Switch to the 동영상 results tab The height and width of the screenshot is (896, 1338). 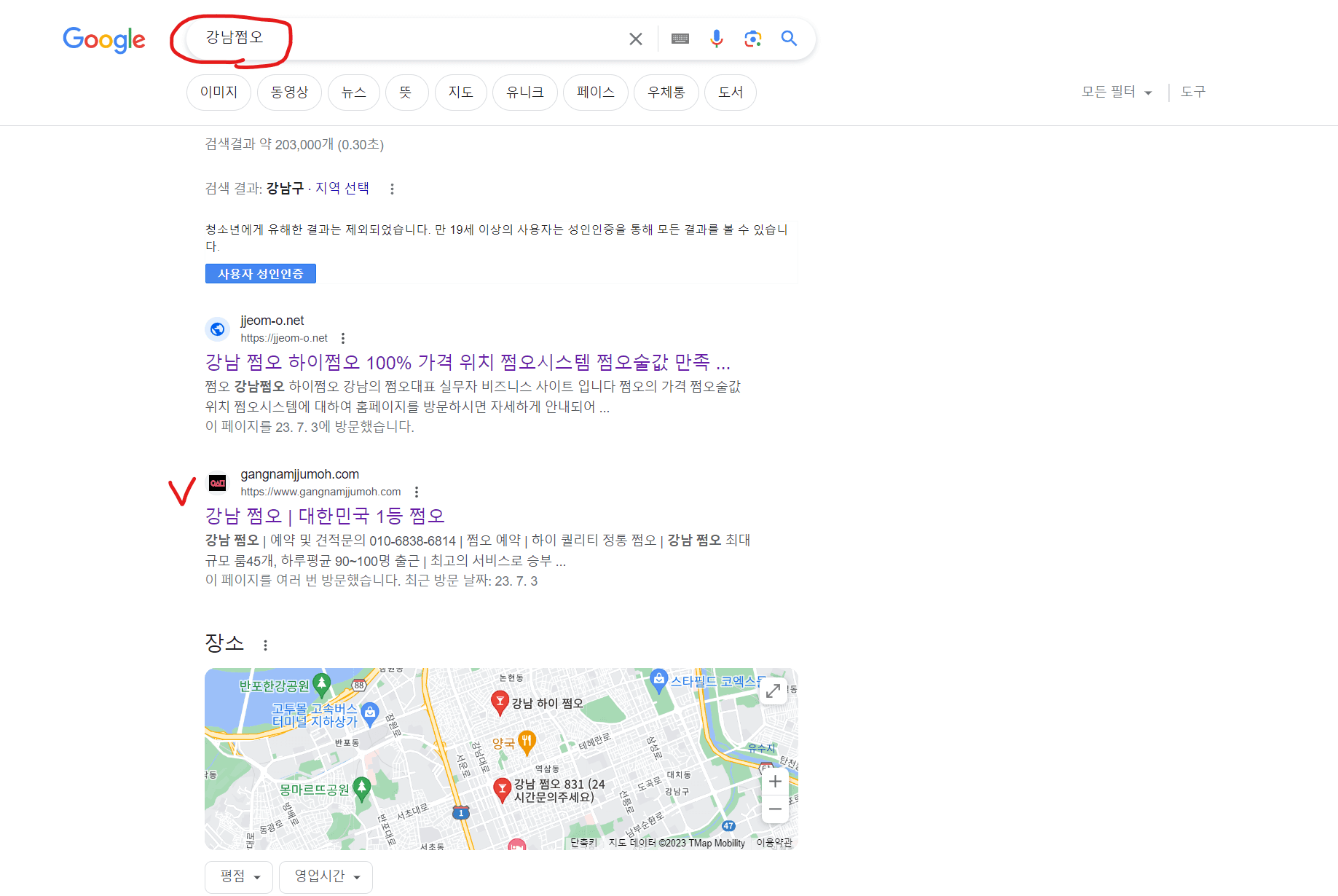(289, 93)
